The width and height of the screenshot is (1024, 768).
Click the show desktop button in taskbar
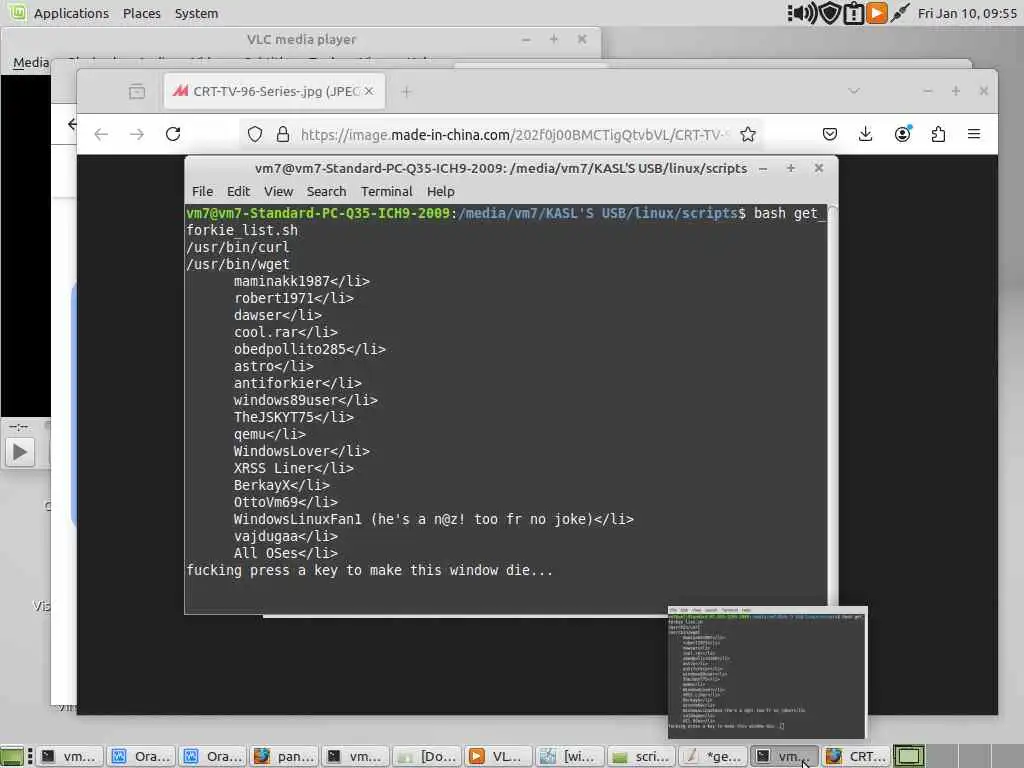(12, 756)
